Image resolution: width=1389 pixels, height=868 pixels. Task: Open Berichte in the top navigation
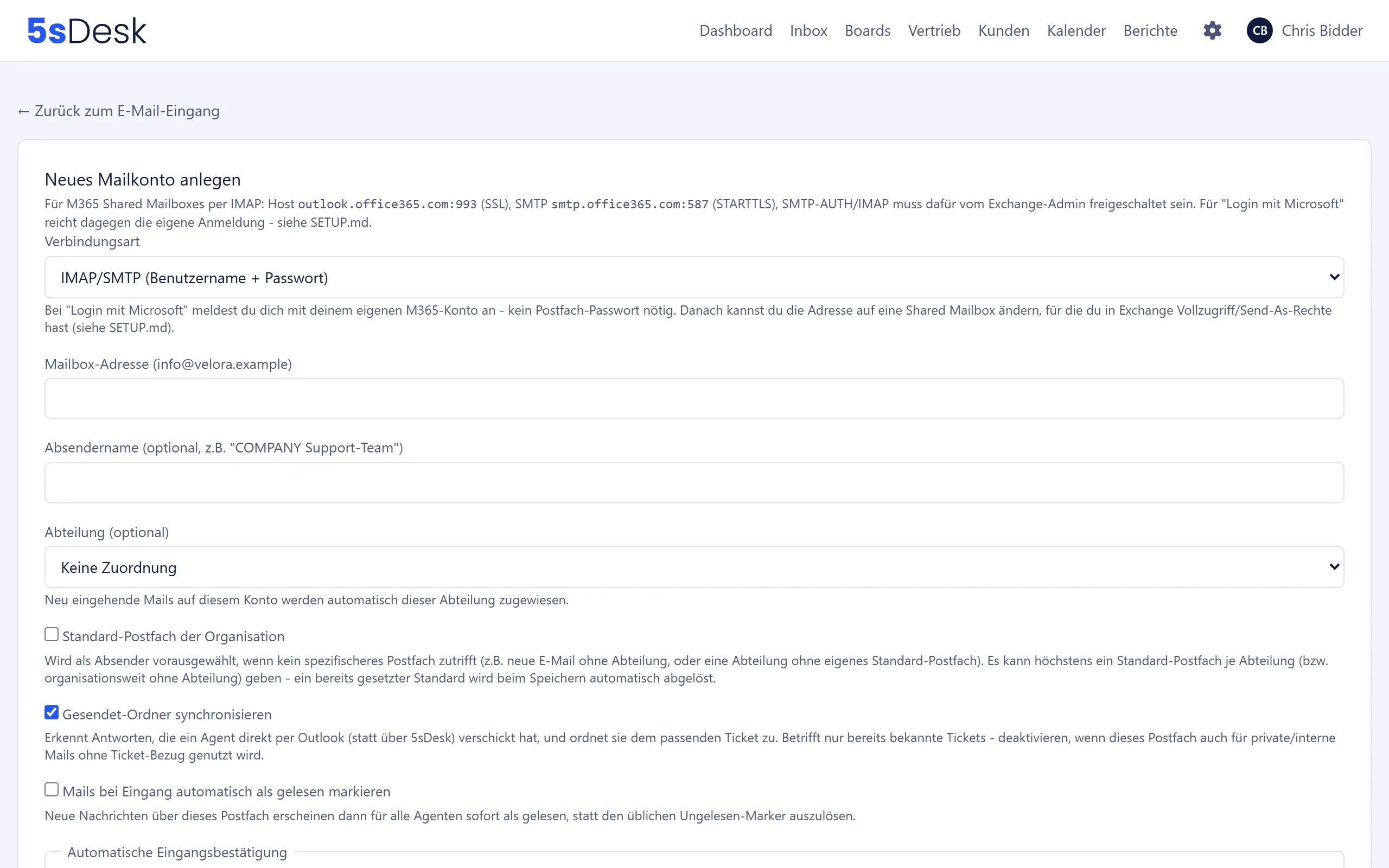coord(1150,30)
